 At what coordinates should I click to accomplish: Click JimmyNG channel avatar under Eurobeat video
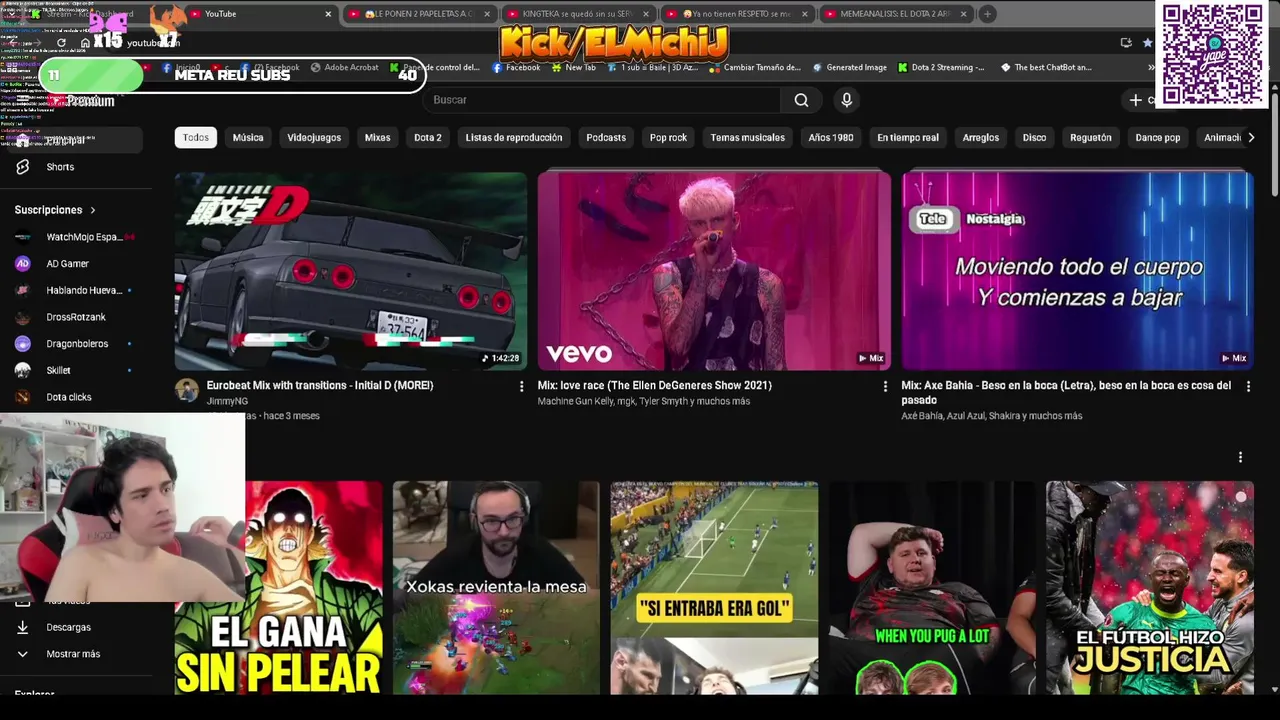tap(187, 391)
